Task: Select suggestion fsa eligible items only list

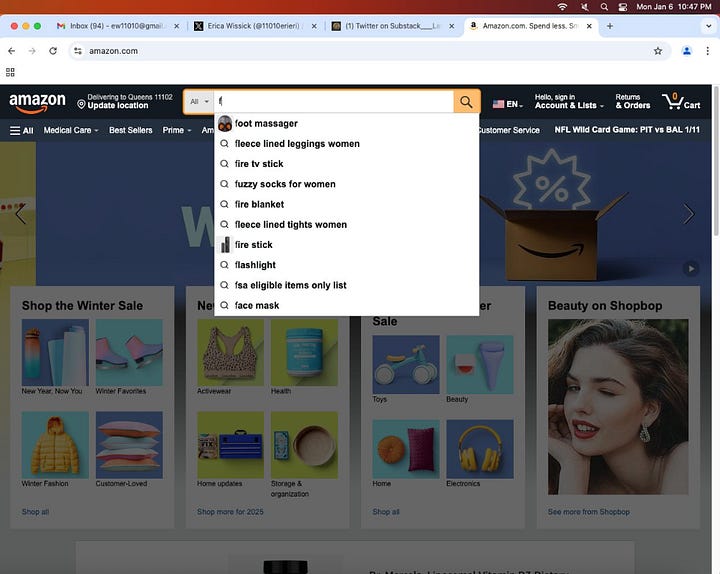Action: tap(347, 285)
